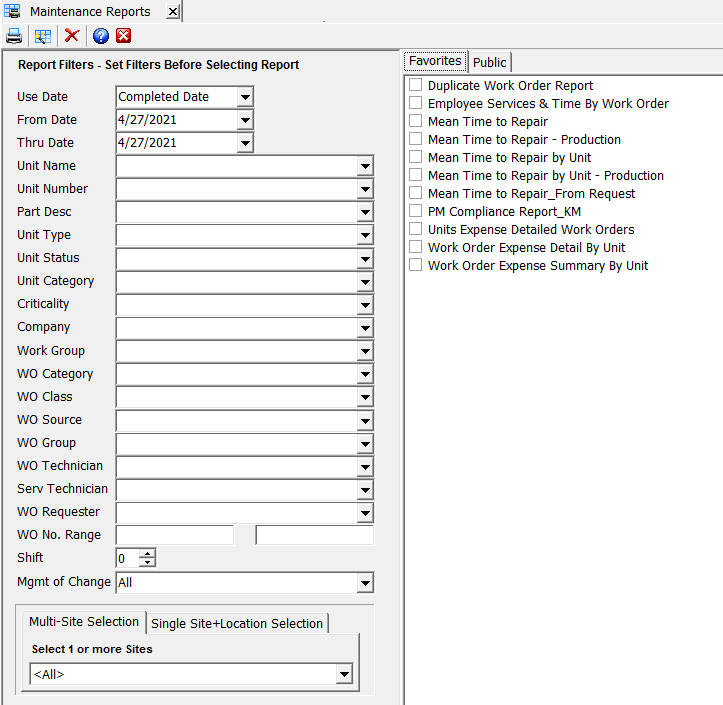The width and height of the screenshot is (723, 705).
Task: Select Single Site+Location Selection tab
Action: pyautogui.click(x=237, y=623)
